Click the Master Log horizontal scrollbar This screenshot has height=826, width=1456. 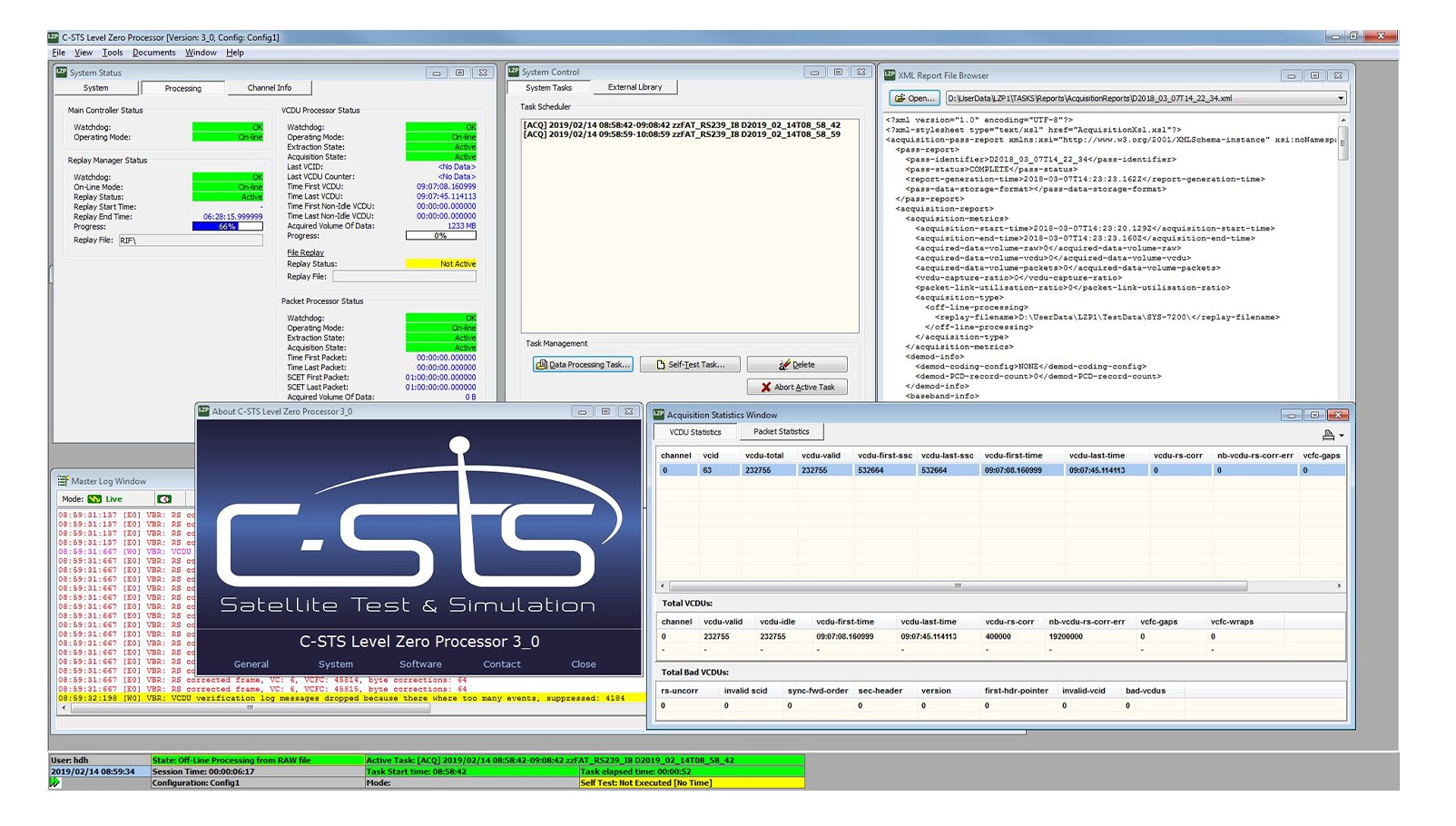[250, 709]
